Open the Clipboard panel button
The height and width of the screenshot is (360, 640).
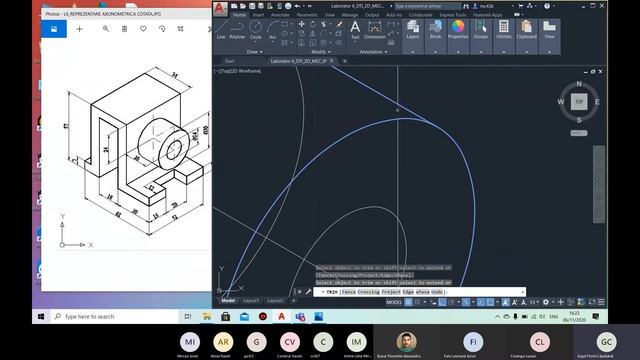[x=527, y=29]
